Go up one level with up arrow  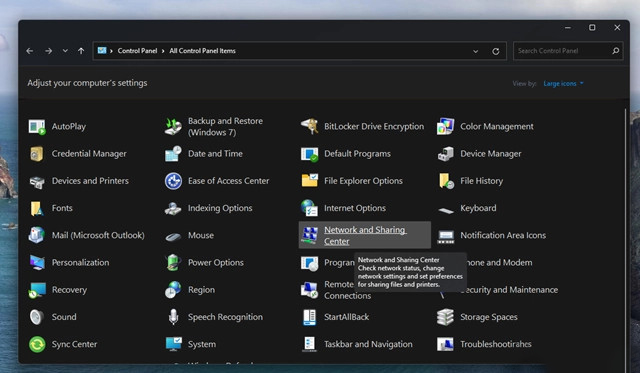pyautogui.click(x=81, y=51)
